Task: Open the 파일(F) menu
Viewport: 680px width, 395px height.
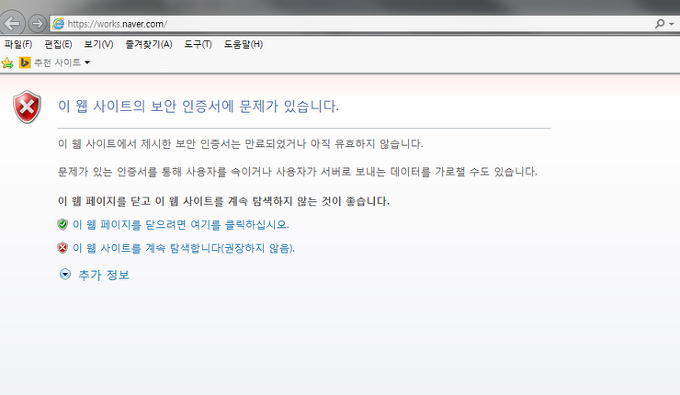Action: click(18, 44)
